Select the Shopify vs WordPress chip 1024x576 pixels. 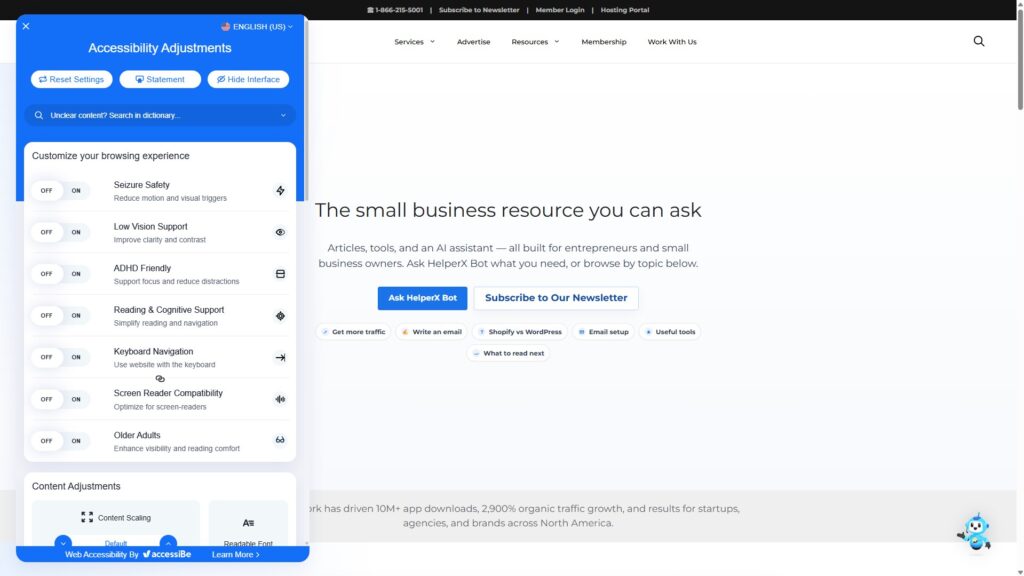coord(520,332)
